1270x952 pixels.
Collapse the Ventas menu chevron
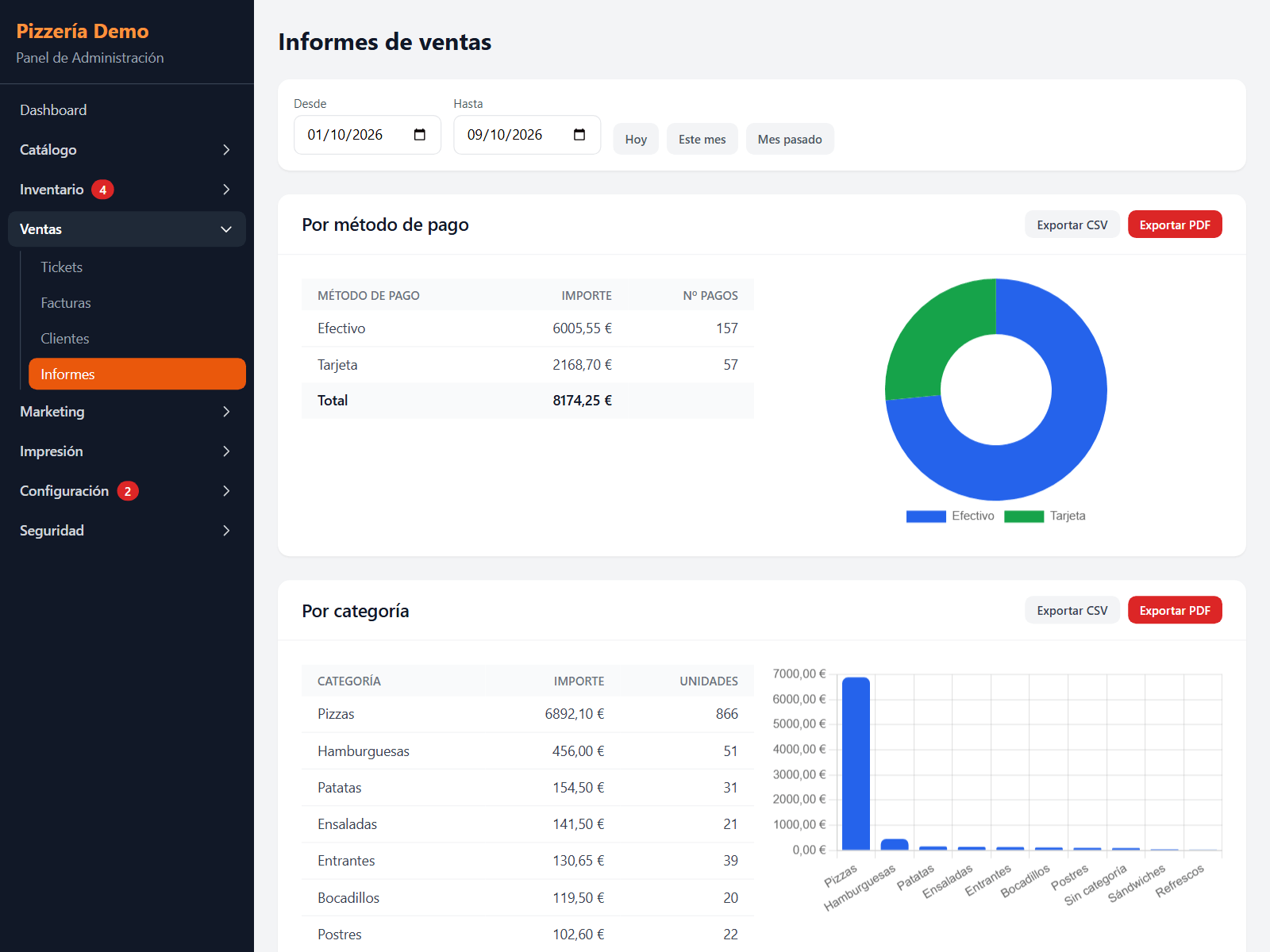226,229
